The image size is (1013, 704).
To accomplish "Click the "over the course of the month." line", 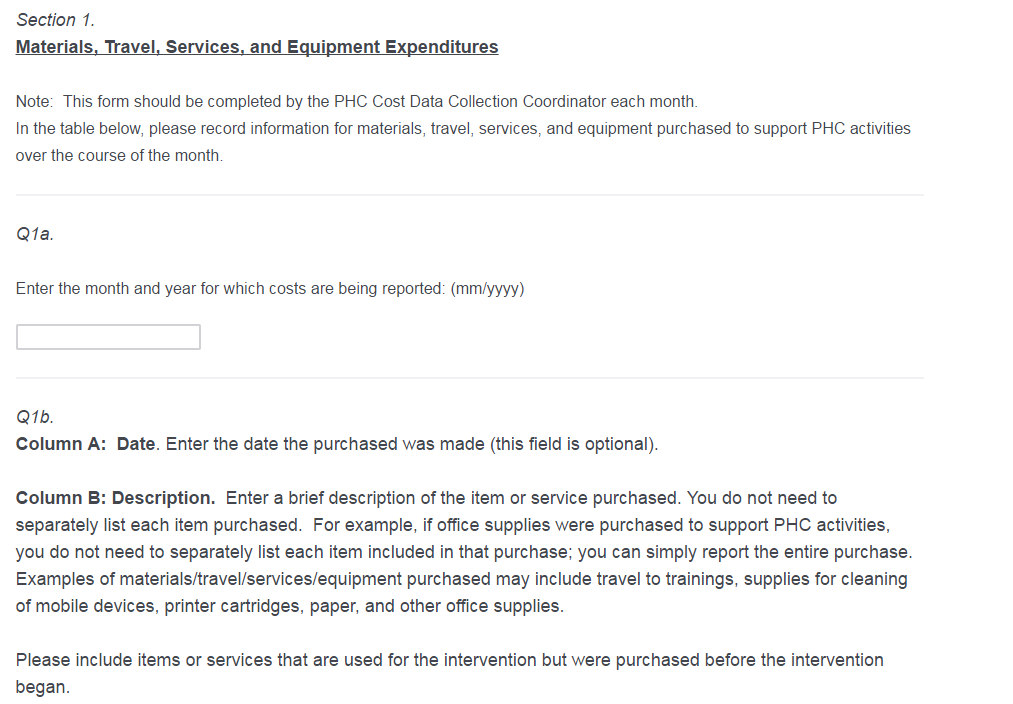I will tap(119, 156).
